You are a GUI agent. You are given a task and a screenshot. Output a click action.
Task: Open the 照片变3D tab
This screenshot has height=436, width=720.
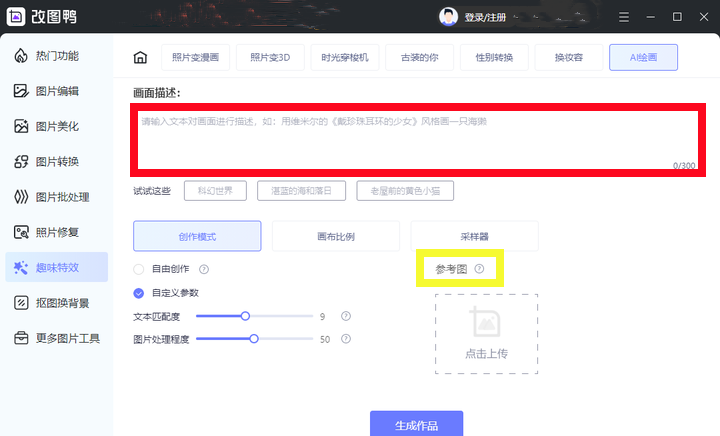click(x=270, y=57)
